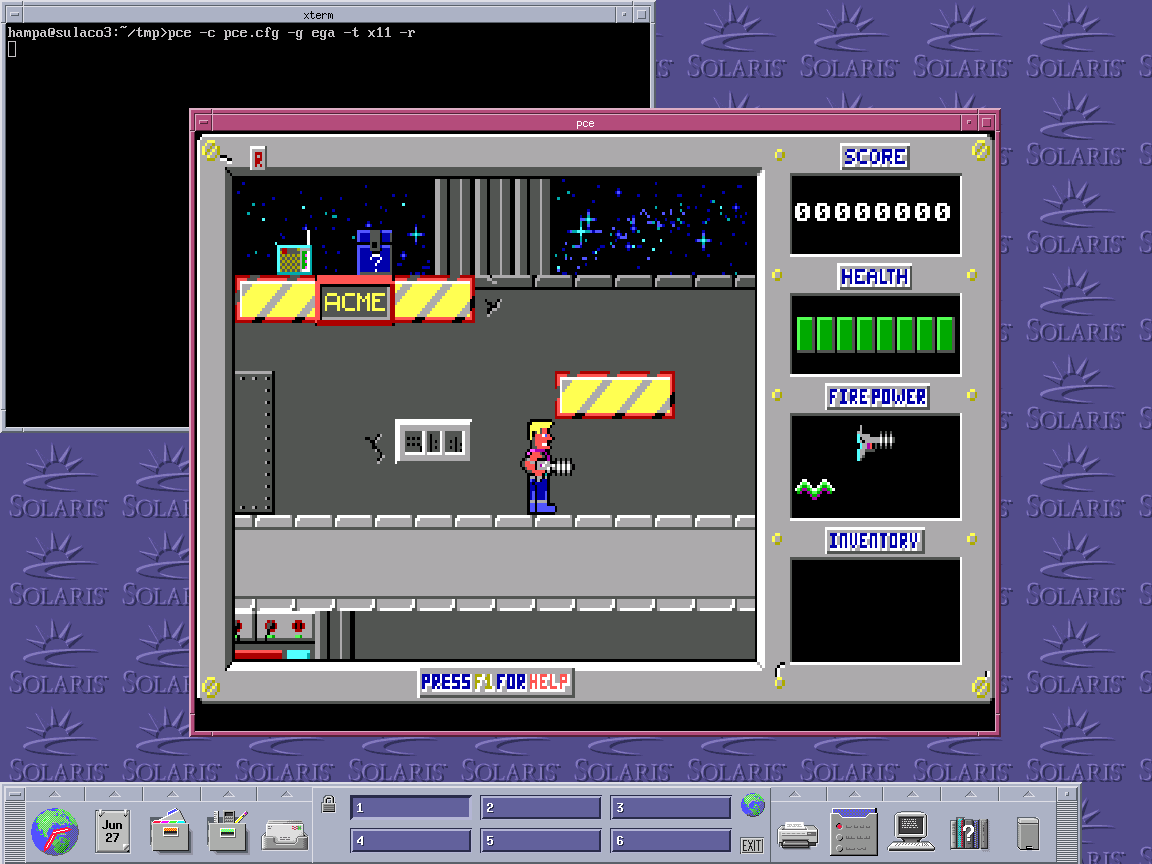Click the blue question mark box in the game

(375, 252)
